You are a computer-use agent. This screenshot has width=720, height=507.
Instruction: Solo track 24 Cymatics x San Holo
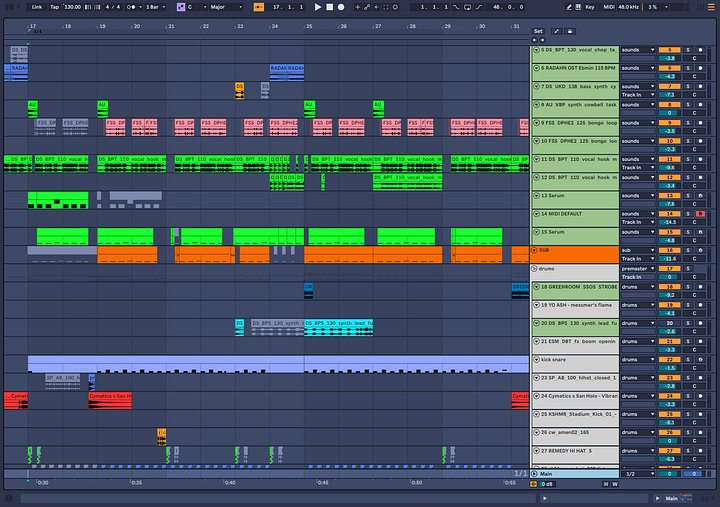pos(688,396)
